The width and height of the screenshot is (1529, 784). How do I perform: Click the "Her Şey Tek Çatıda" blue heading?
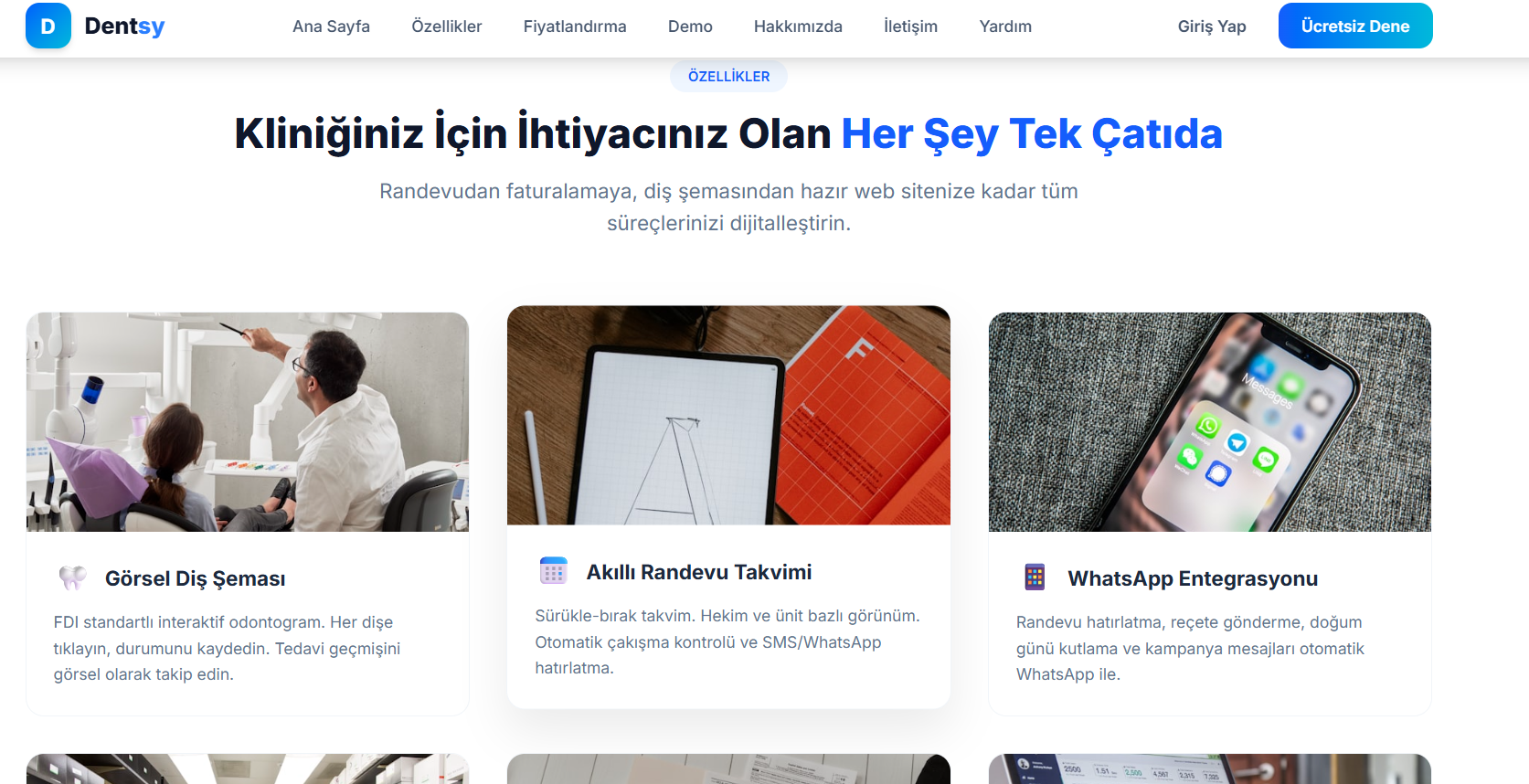click(1032, 134)
